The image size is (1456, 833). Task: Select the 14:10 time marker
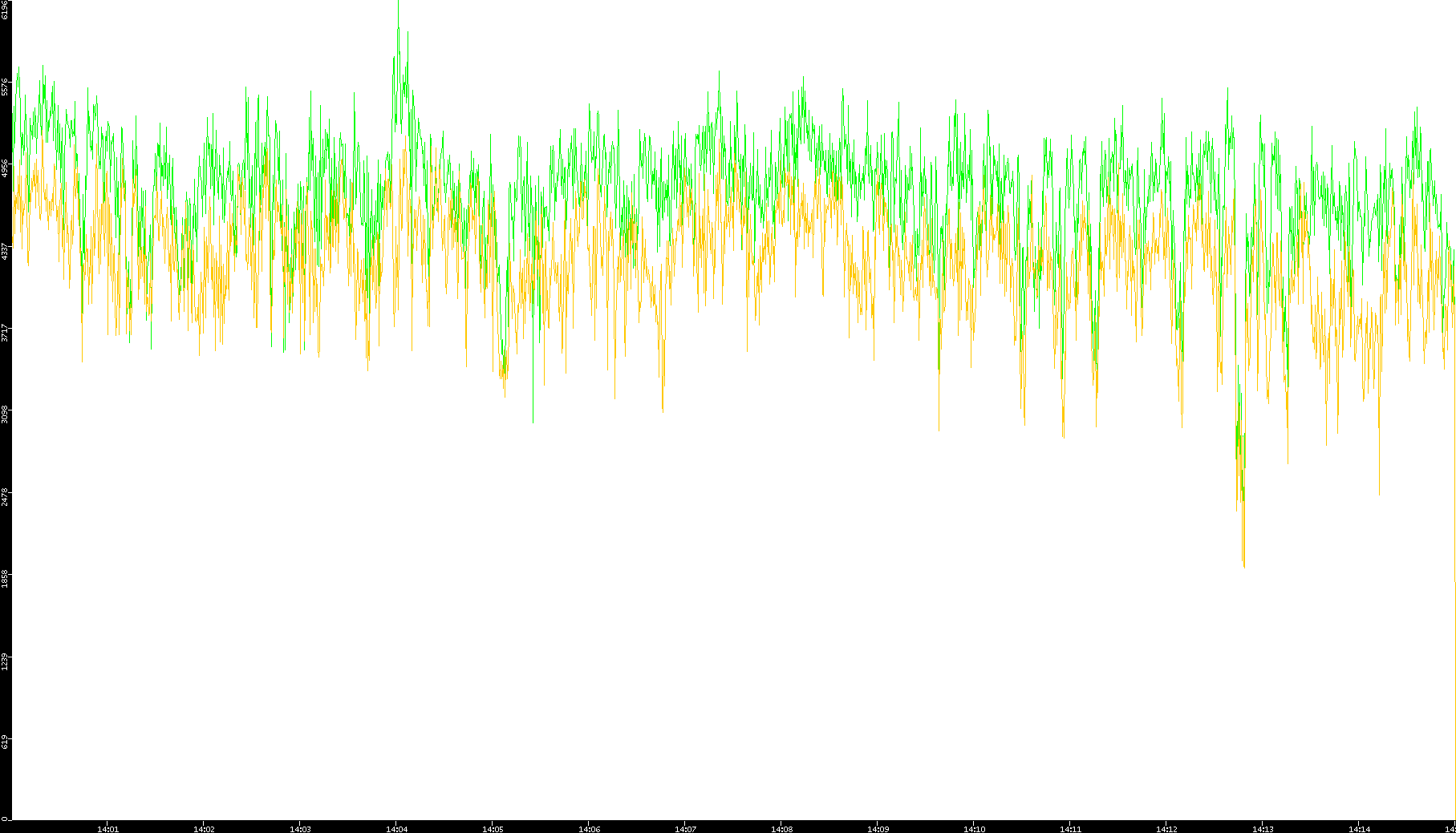pos(974,828)
